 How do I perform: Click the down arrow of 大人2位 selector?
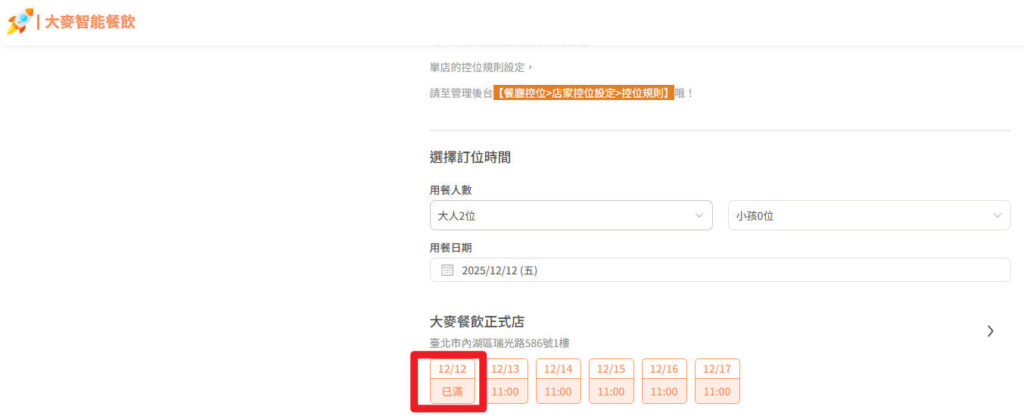pyautogui.click(x=699, y=216)
